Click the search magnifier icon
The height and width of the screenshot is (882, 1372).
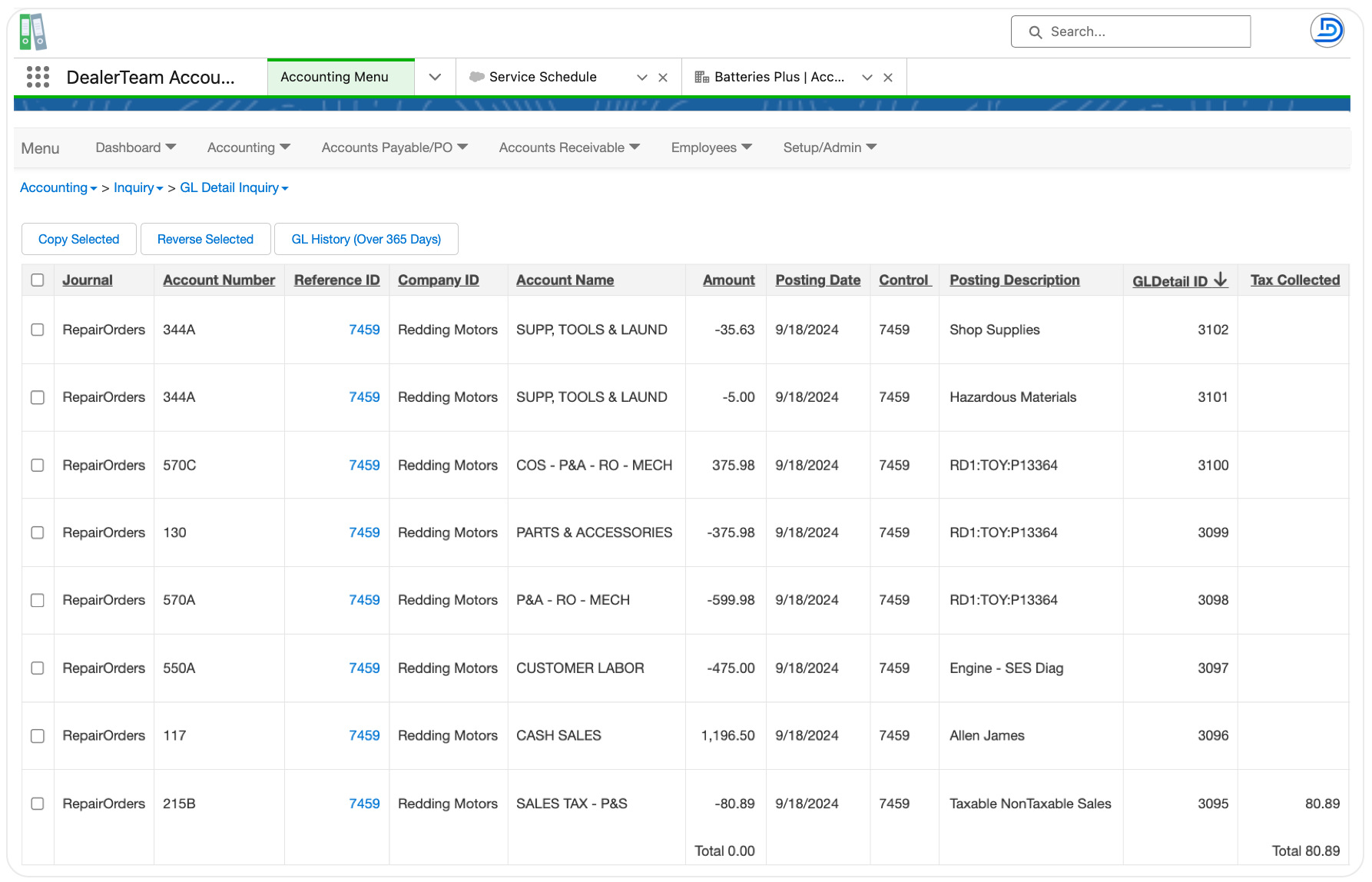click(x=1036, y=32)
